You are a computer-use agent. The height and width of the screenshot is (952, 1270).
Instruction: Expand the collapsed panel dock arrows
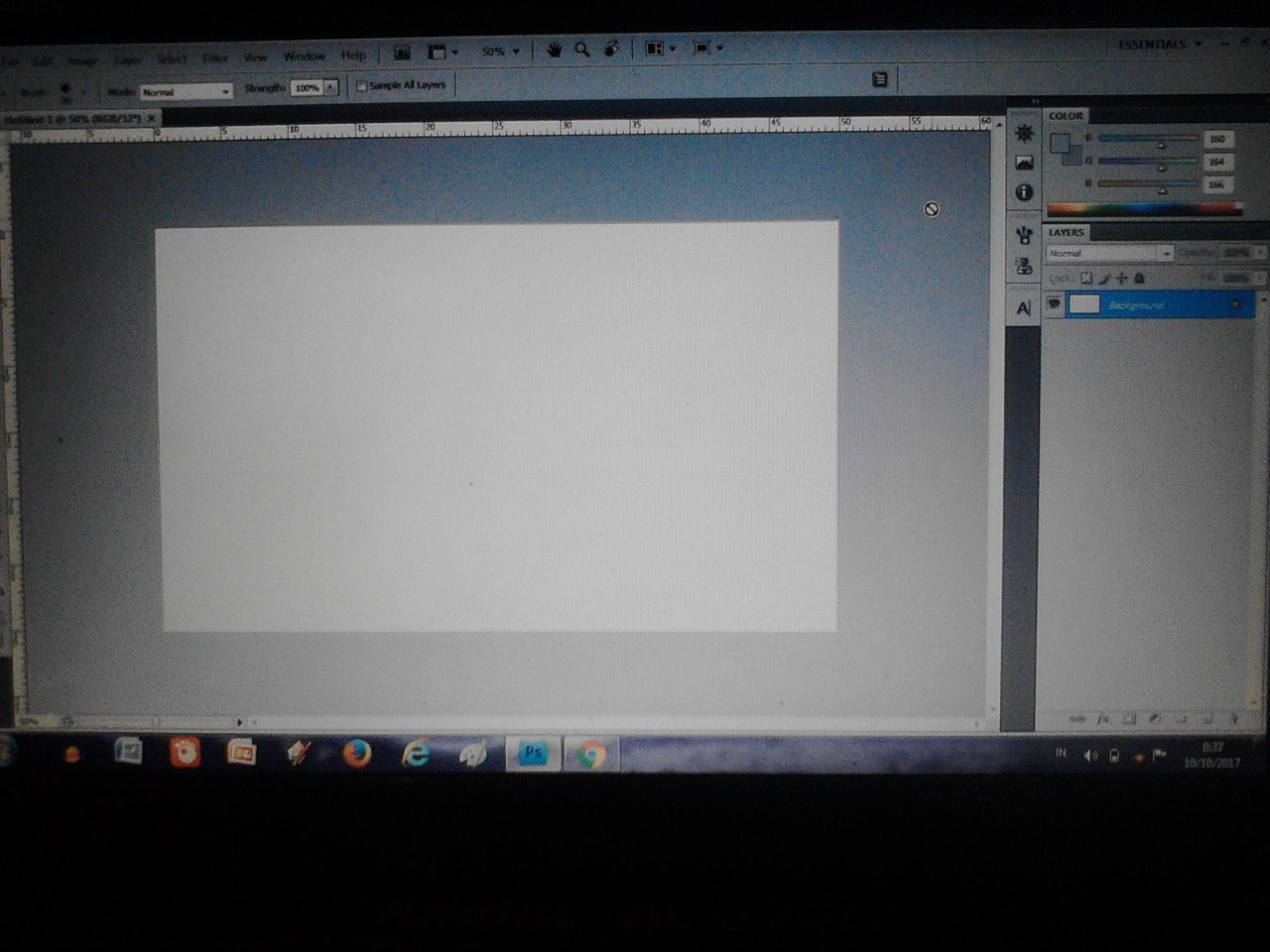[x=1035, y=101]
